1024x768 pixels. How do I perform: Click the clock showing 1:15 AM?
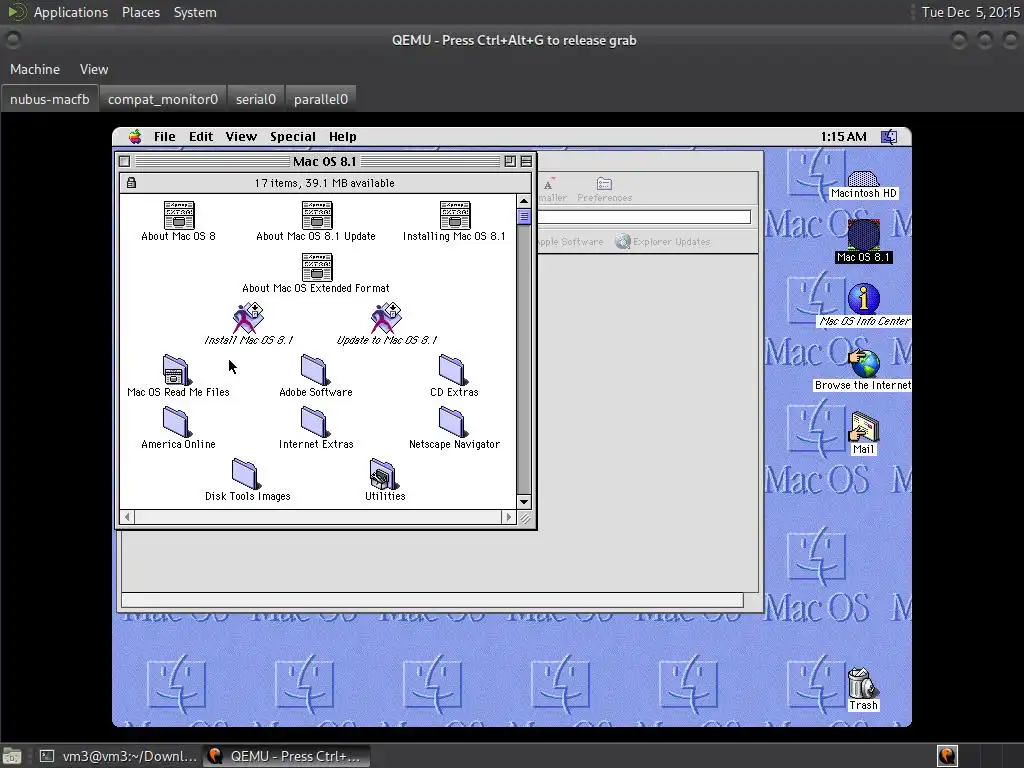(x=844, y=136)
